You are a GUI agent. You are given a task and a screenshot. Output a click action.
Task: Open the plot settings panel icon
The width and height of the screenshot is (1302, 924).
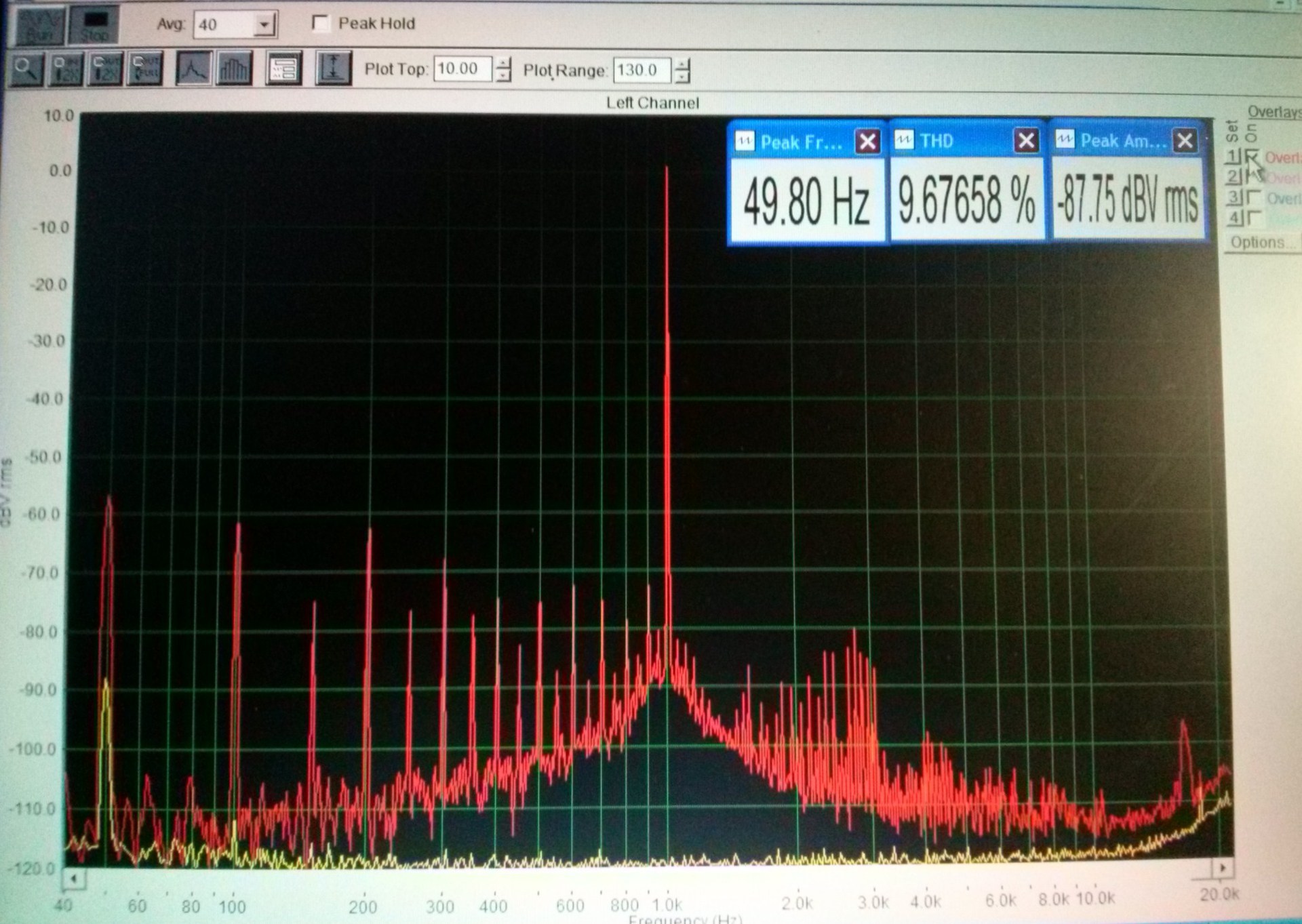283,68
